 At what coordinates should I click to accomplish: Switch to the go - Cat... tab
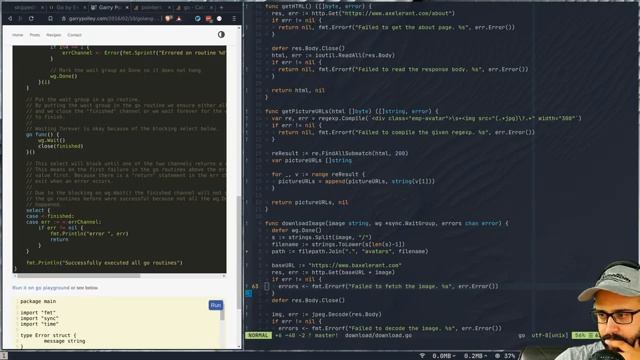tap(193, 7)
